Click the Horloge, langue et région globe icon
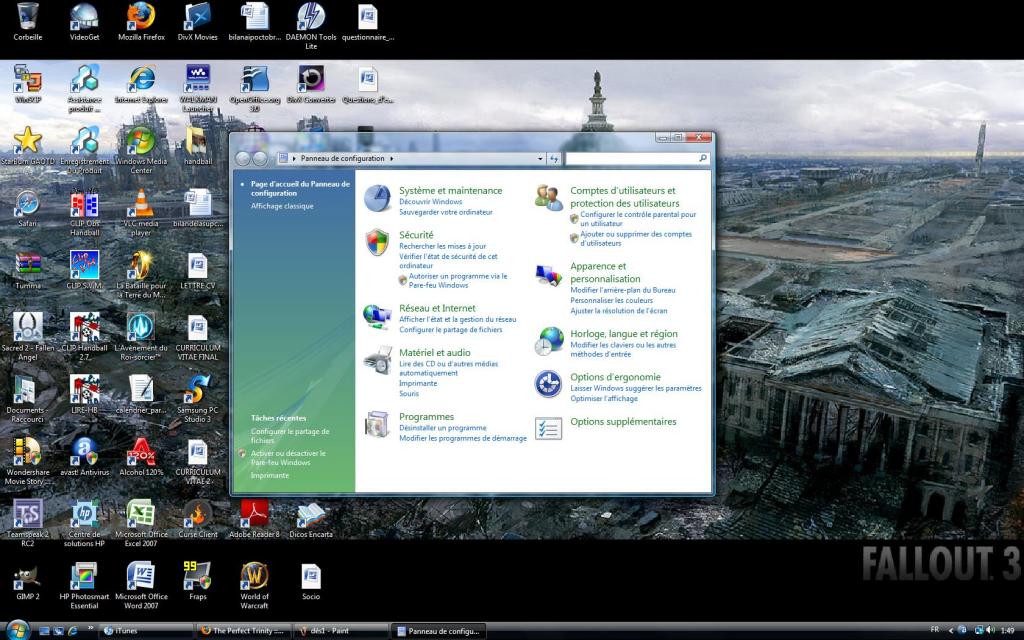 (x=549, y=341)
